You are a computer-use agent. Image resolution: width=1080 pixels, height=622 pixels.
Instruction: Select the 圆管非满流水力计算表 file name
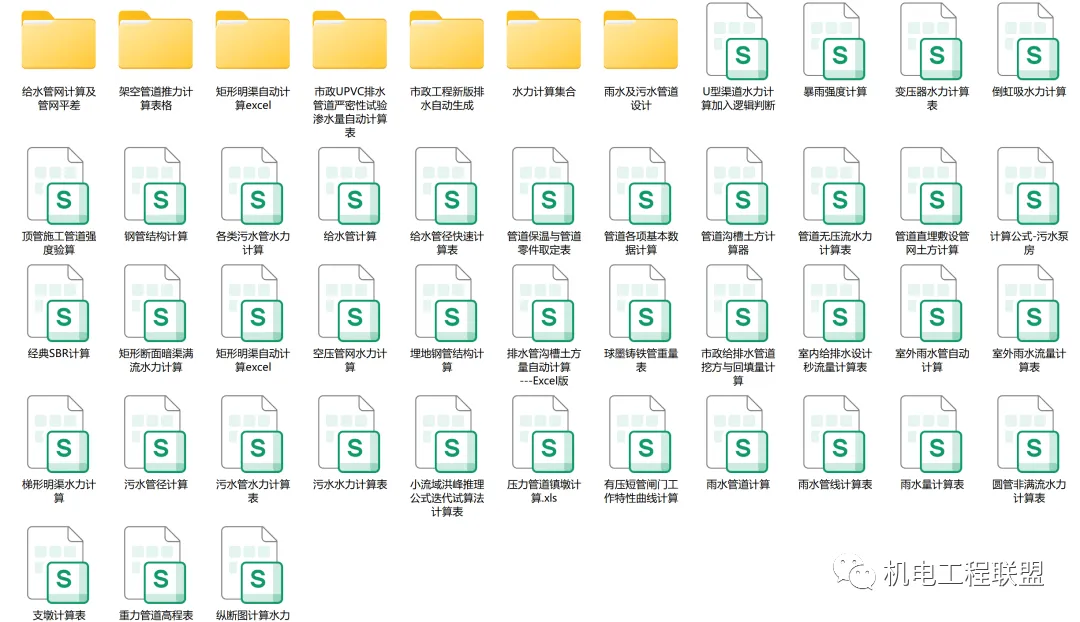pyautogui.click(x=1029, y=491)
